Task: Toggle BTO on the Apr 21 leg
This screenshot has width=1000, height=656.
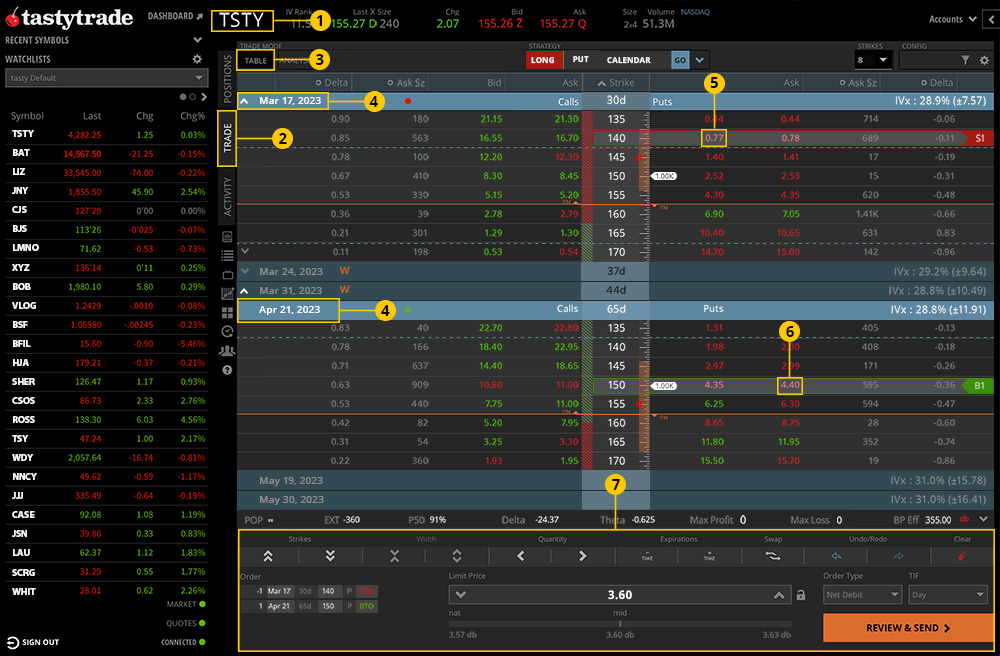Action: (366, 606)
